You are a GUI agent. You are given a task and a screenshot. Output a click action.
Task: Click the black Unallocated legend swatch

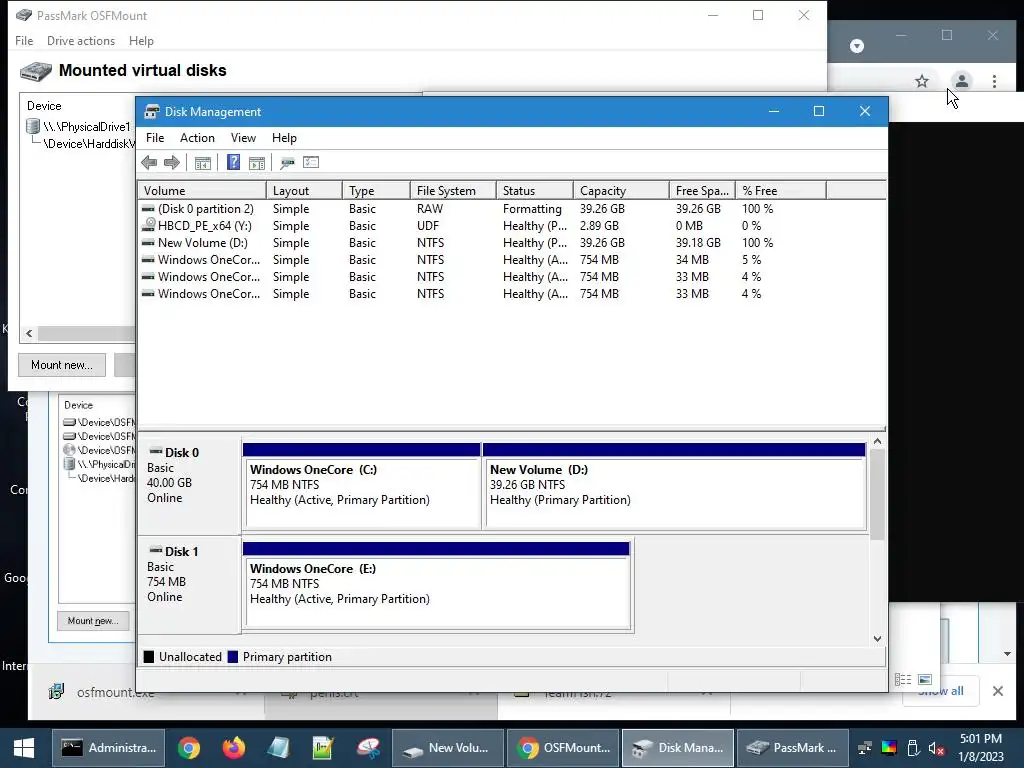coord(149,656)
